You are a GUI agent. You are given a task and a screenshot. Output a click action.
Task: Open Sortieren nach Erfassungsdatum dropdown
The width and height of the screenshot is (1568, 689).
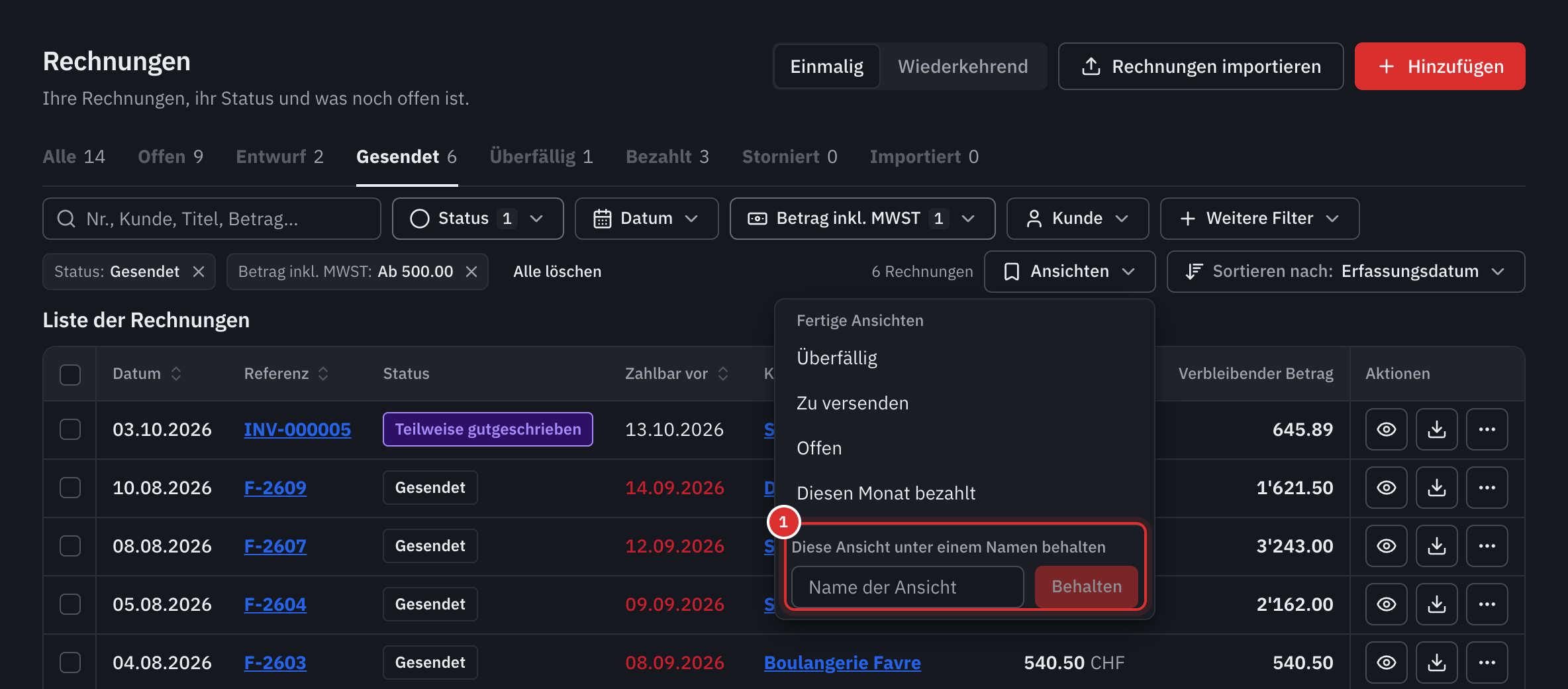point(1346,272)
